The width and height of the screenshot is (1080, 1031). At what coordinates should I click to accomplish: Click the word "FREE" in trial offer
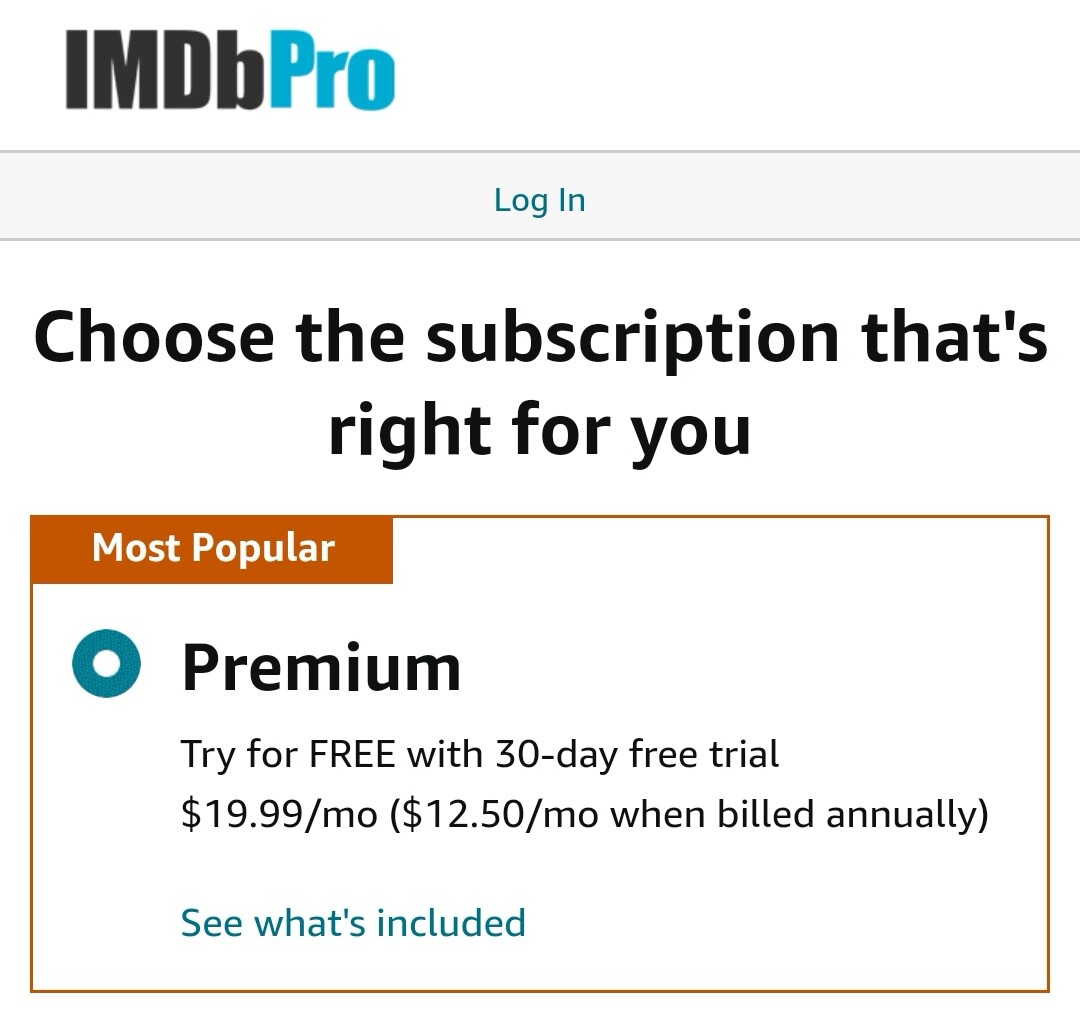tap(352, 753)
